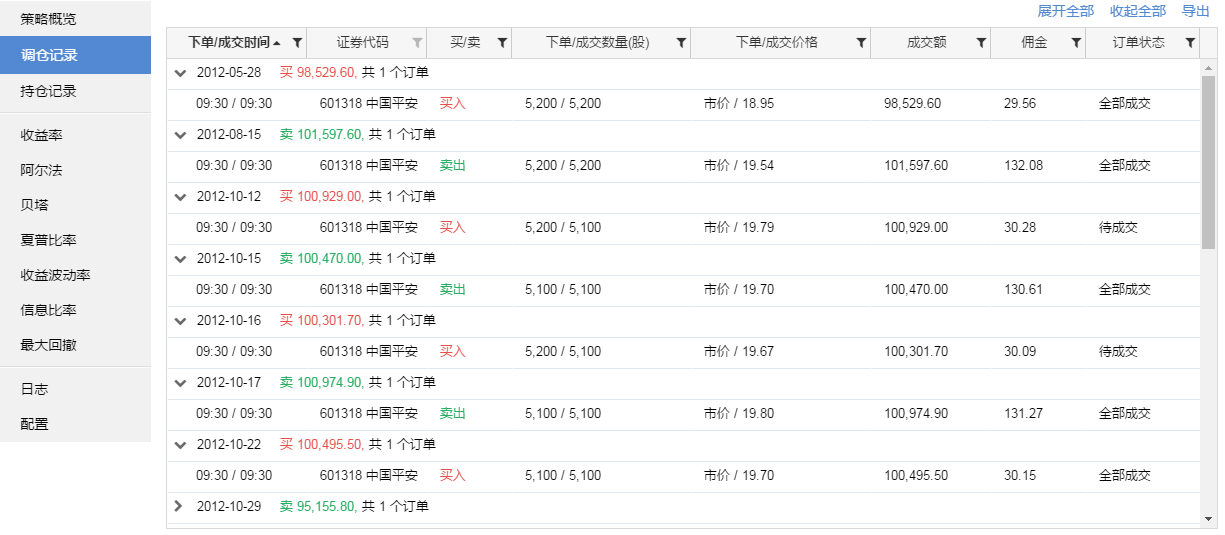Open filter for 下单/成交数量(股) column
This screenshot has width=1225, height=535.
681,43
